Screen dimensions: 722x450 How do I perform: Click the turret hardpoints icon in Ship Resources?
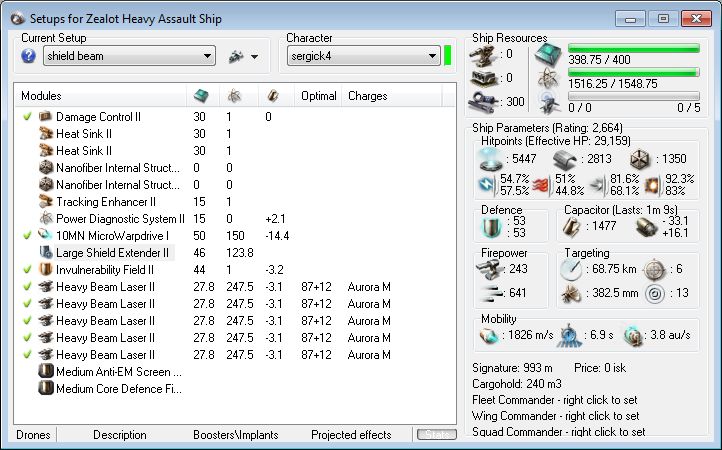pos(482,55)
